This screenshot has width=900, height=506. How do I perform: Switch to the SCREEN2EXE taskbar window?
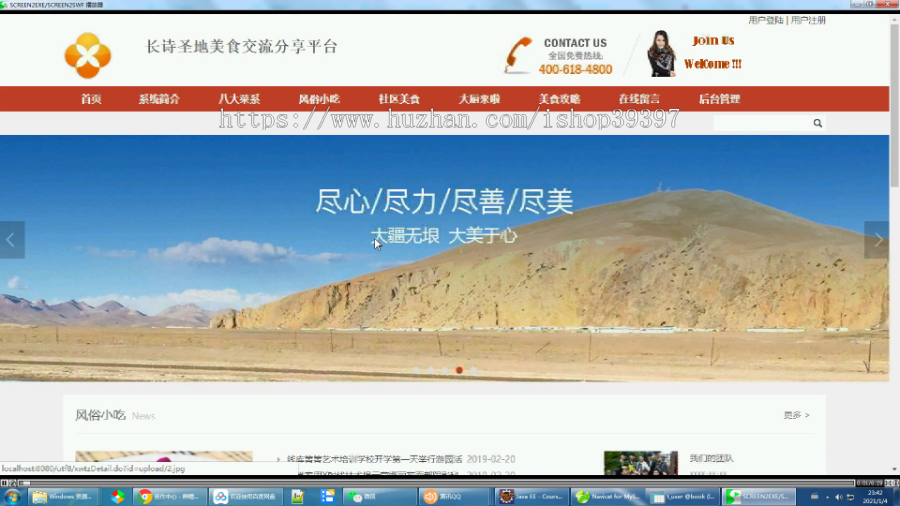[759, 497]
